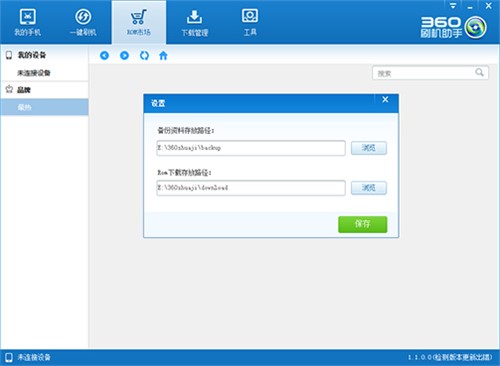Close the 设置 (settings) dialog
Viewport: 500px width, 366px height.
[x=385, y=99]
